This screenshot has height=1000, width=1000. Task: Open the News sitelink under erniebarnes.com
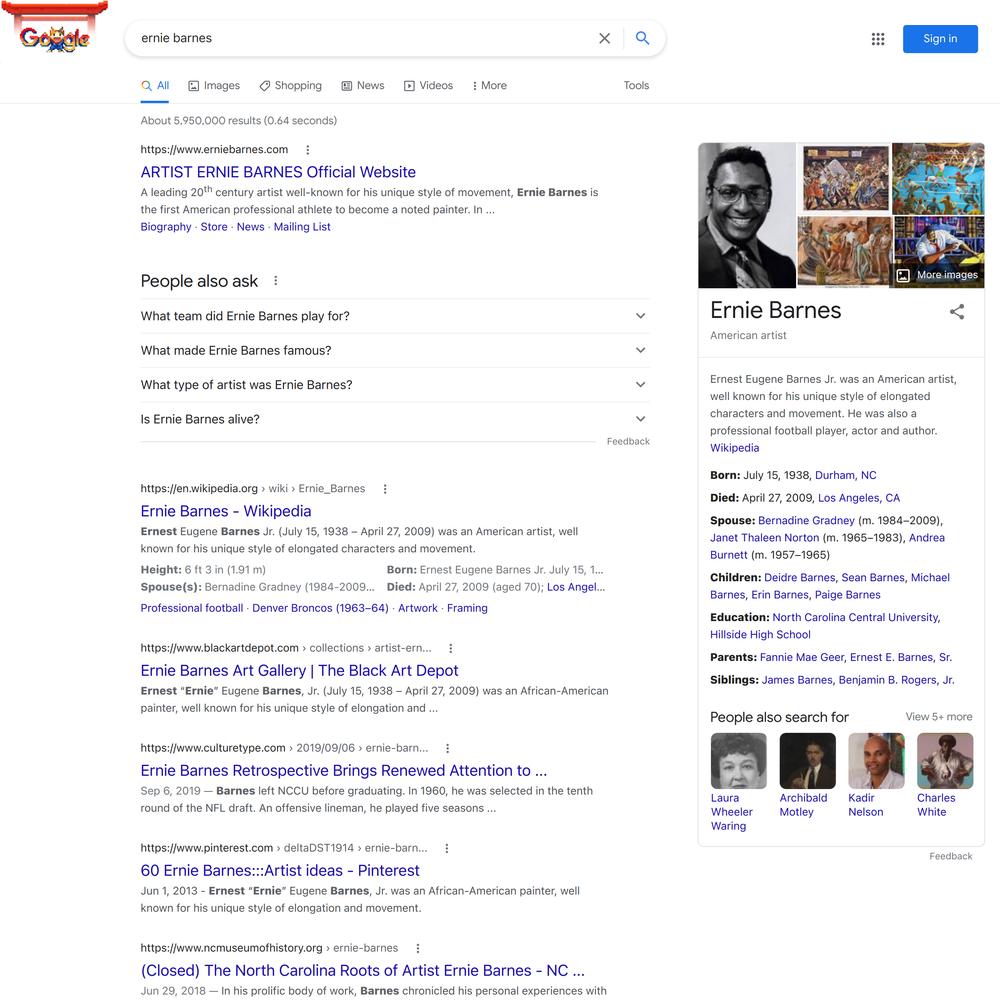coord(251,227)
